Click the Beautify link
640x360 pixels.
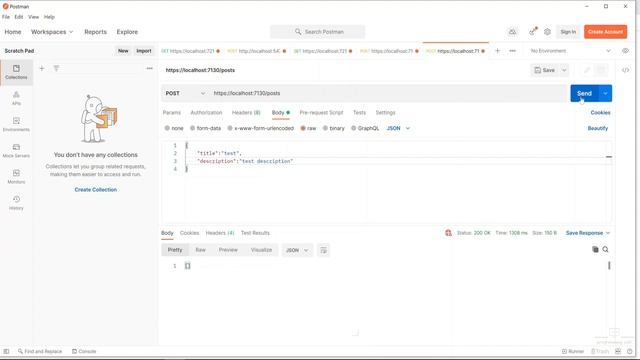(x=598, y=128)
